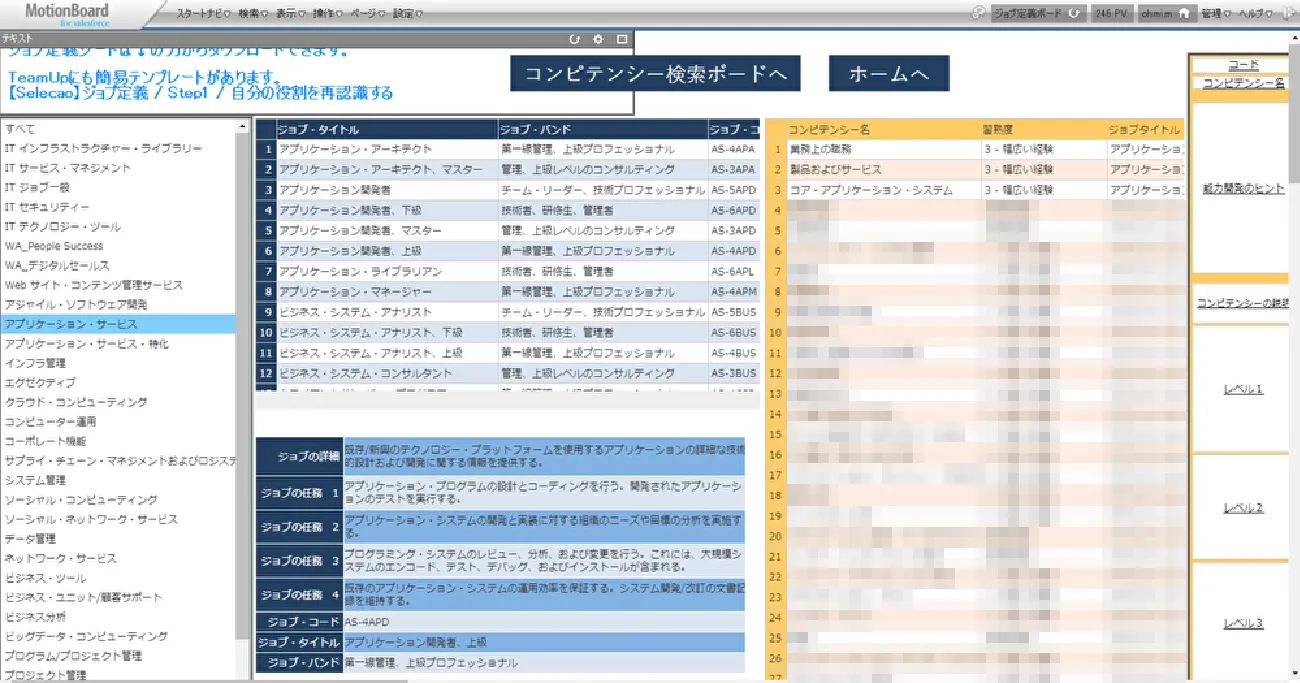Click the category list scroll-up arrow
The image size is (1300, 683).
pos(243,127)
